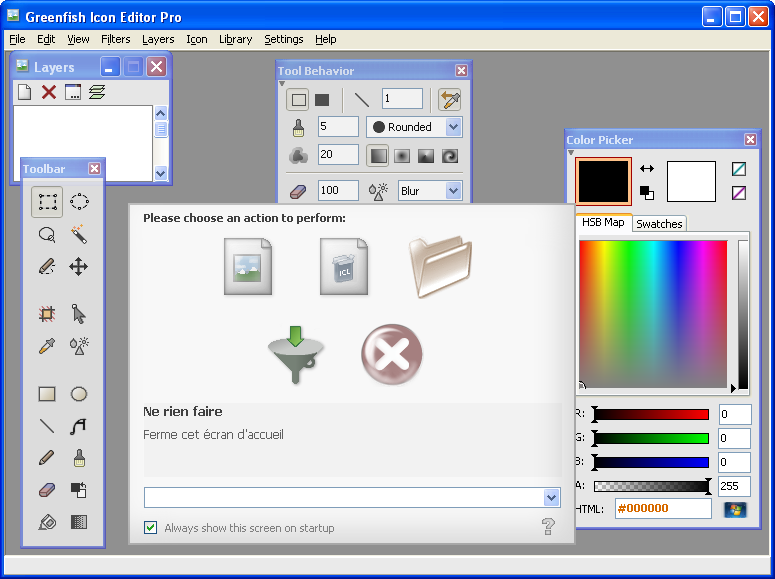The width and height of the screenshot is (775, 579).
Task: Click the eraser alpha field showing 100
Action: tap(338, 190)
